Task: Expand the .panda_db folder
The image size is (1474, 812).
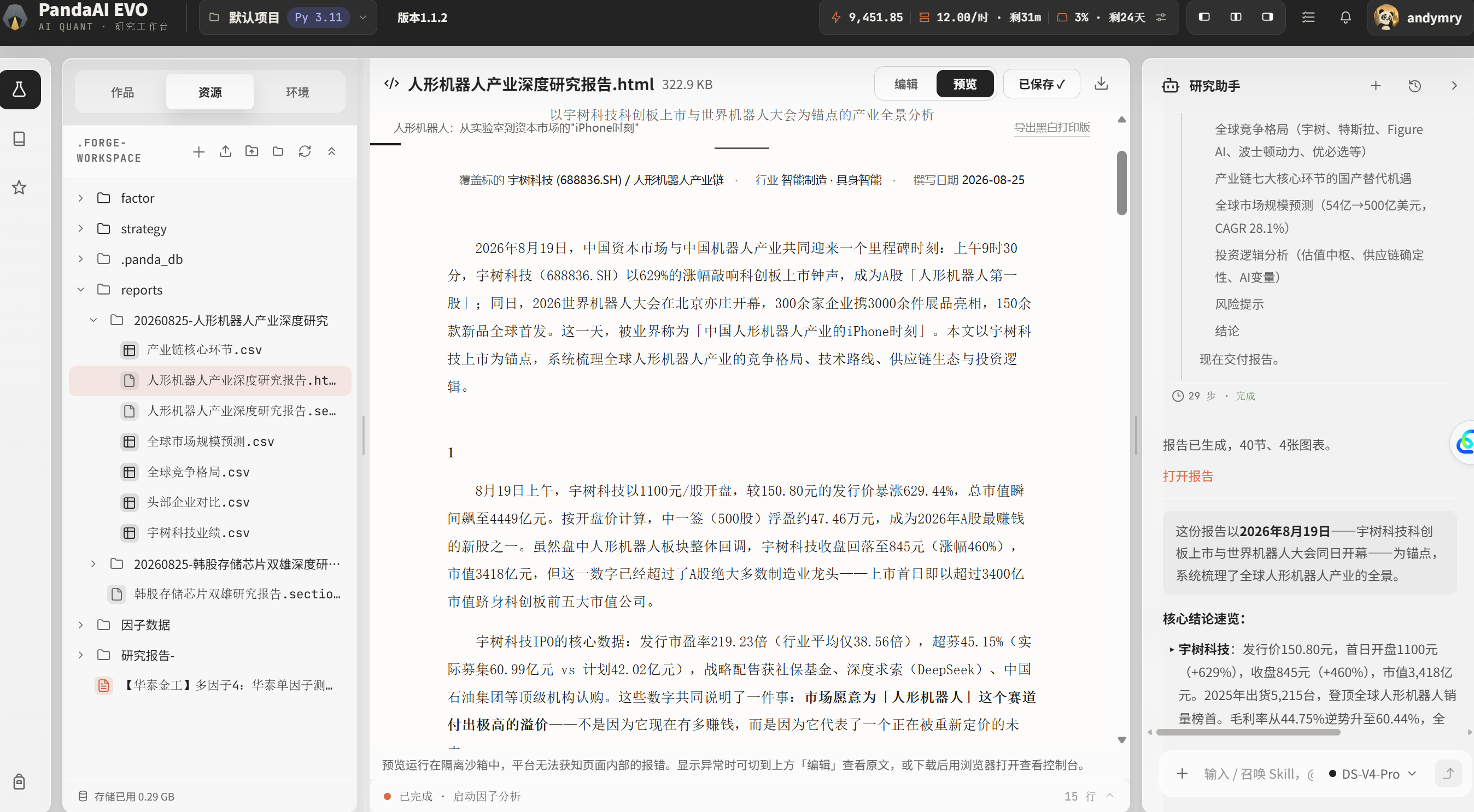Action: point(81,259)
